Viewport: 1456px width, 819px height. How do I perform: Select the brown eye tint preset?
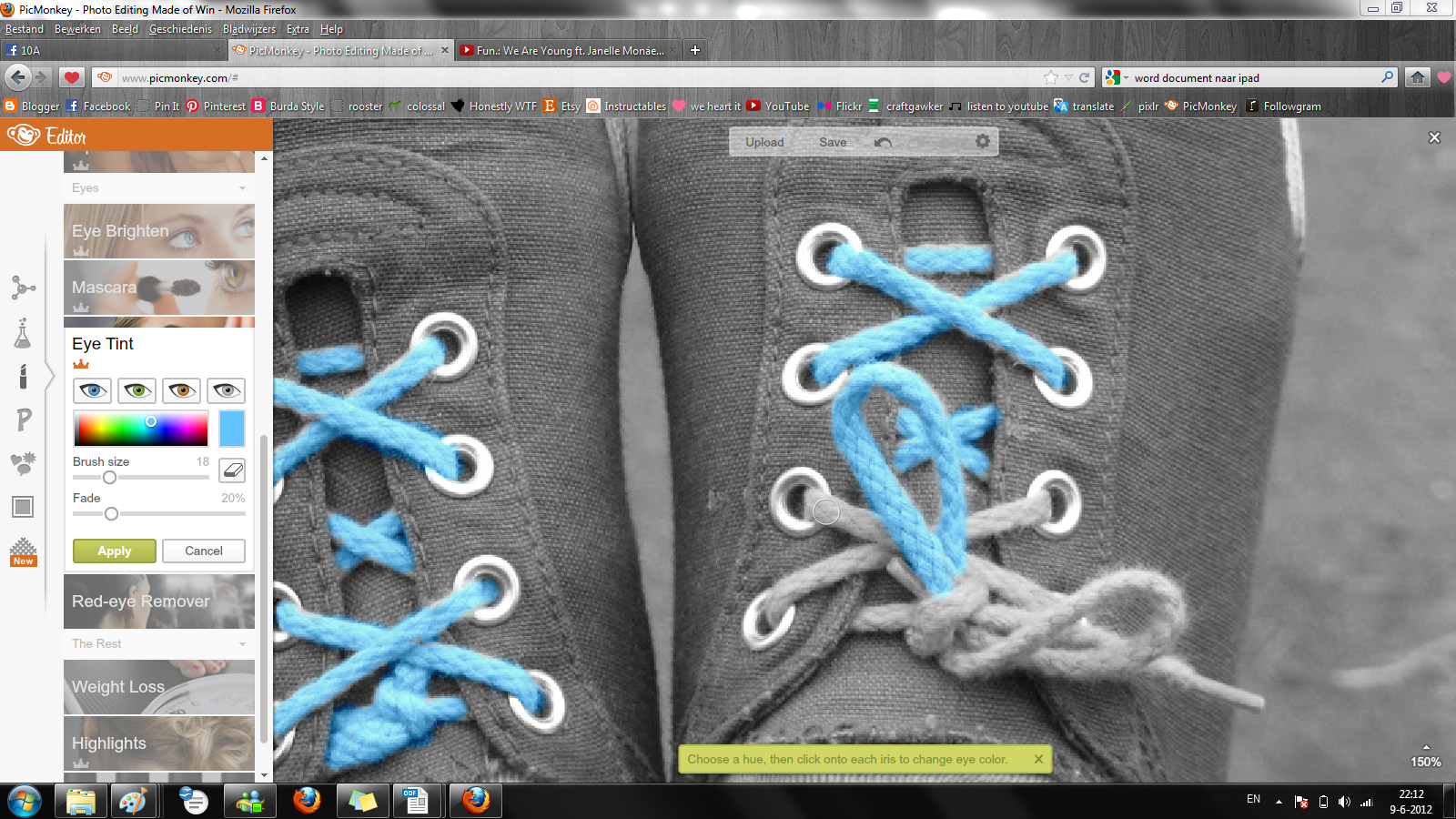coord(182,390)
